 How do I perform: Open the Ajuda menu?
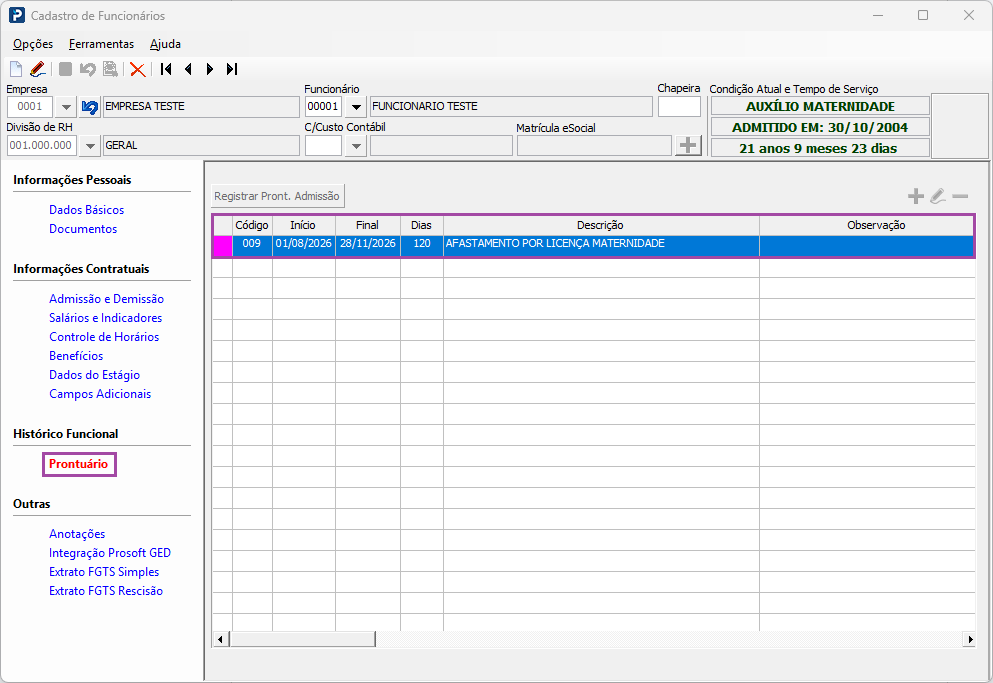point(165,44)
